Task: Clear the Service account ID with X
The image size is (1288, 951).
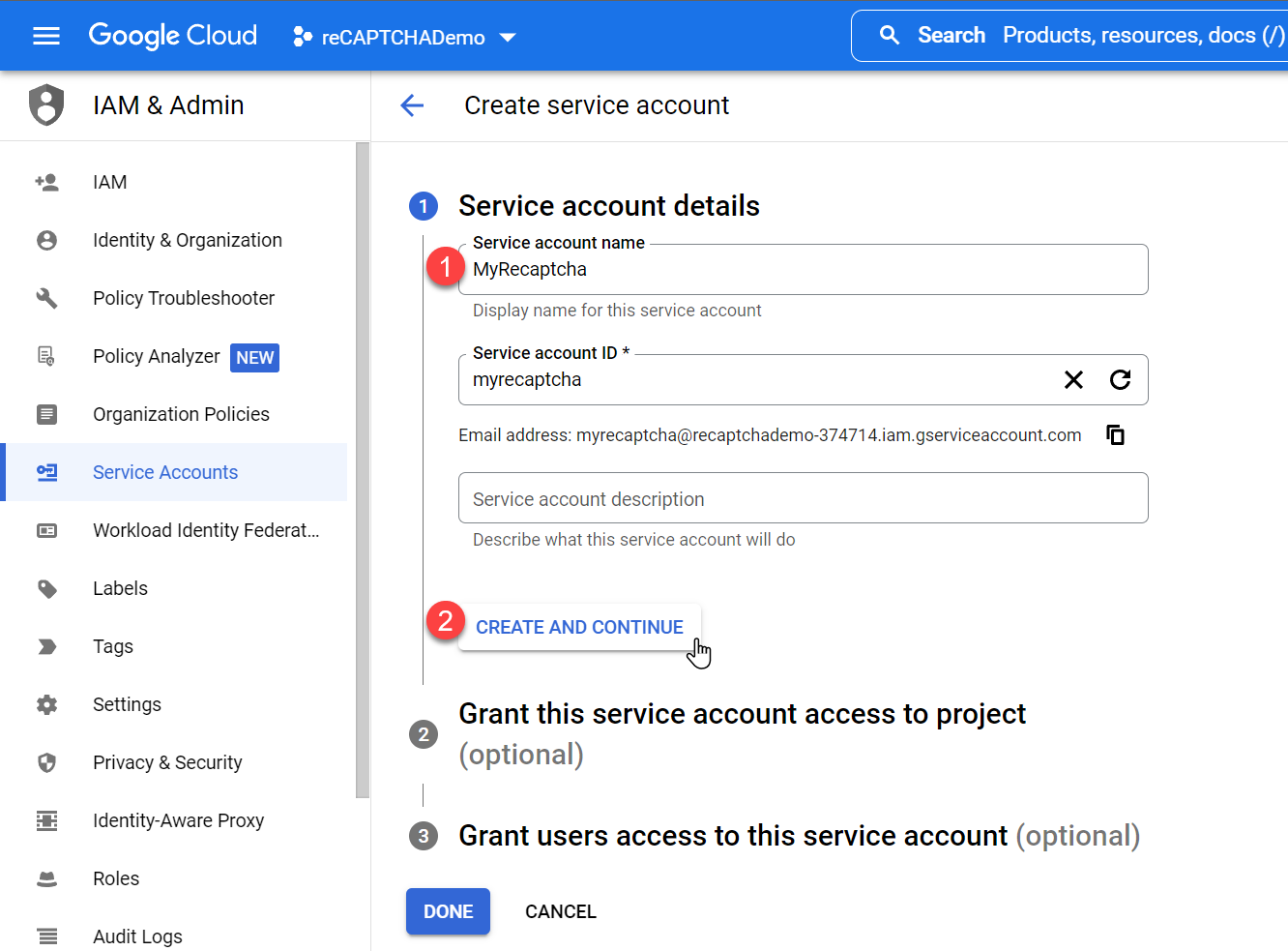Action: tap(1073, 379)
